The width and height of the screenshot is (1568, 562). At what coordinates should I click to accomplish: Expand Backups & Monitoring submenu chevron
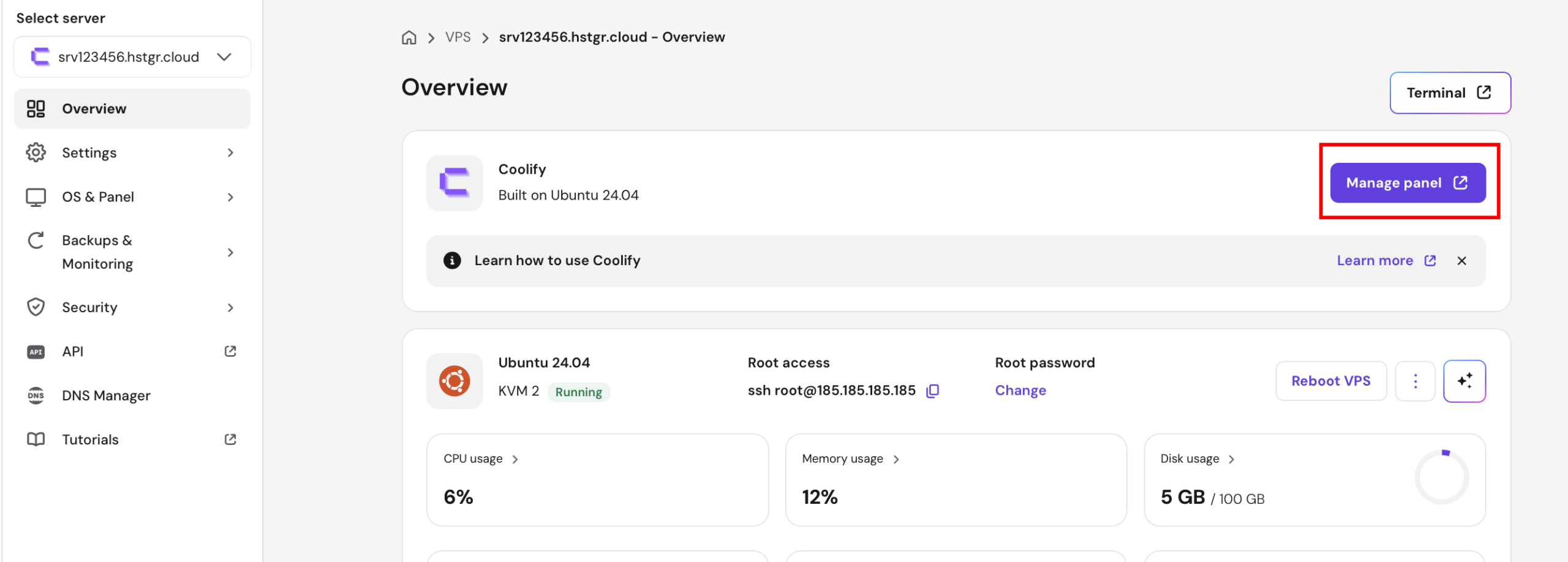(230, 252)
